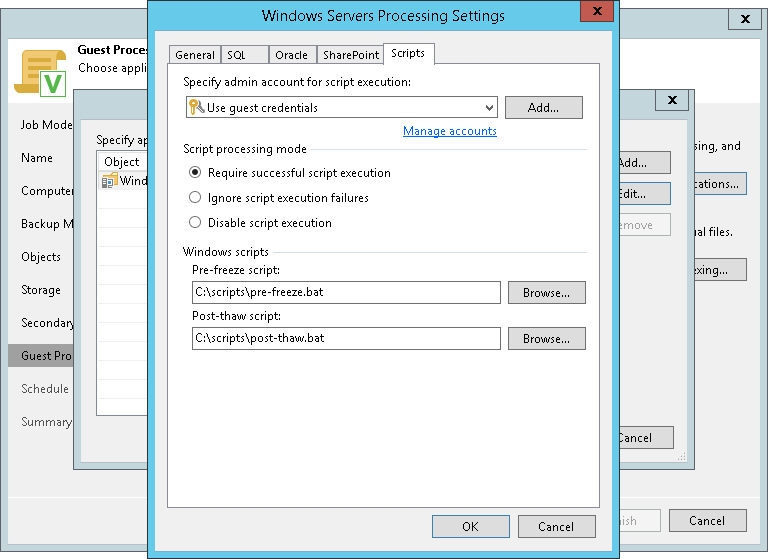Open the Secondary wizard step
This screenshot has height=559, width=768.
click(x=47, y=323)
